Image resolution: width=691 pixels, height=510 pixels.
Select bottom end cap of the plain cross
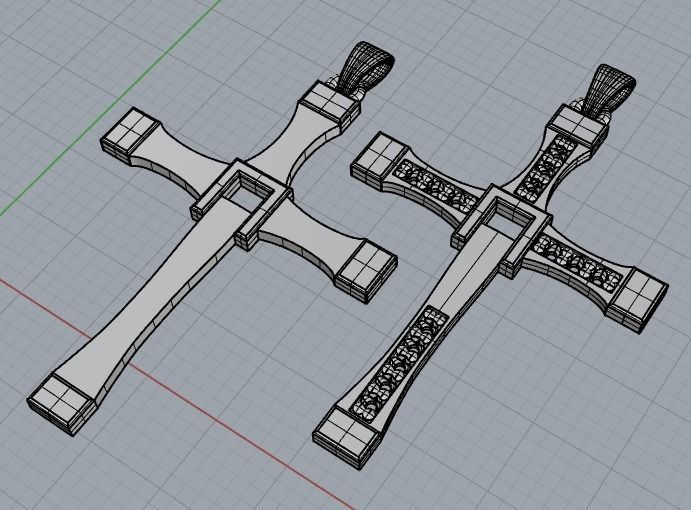click(x=62, y=404)
